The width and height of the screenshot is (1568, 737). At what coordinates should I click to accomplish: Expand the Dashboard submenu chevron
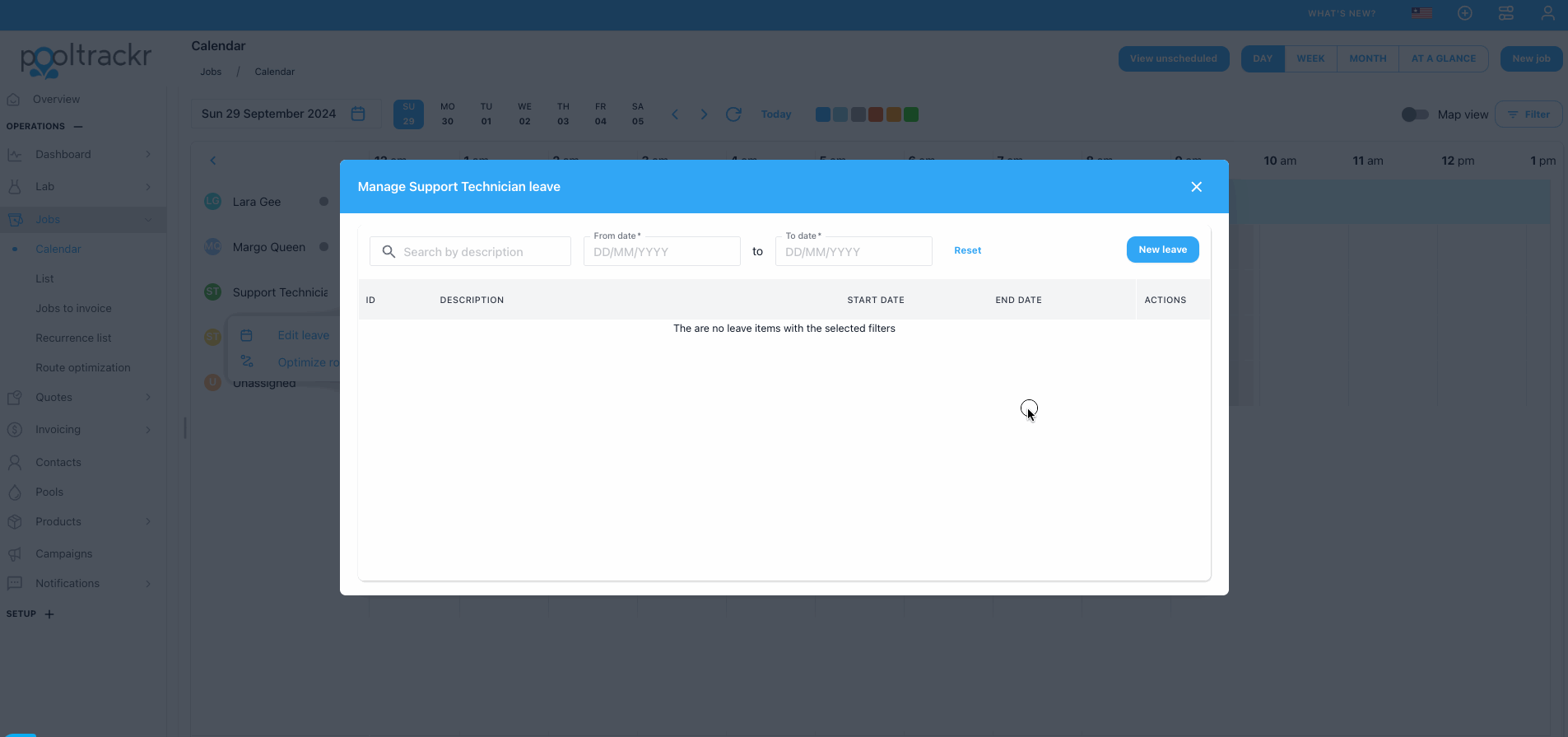click(148, 154)
